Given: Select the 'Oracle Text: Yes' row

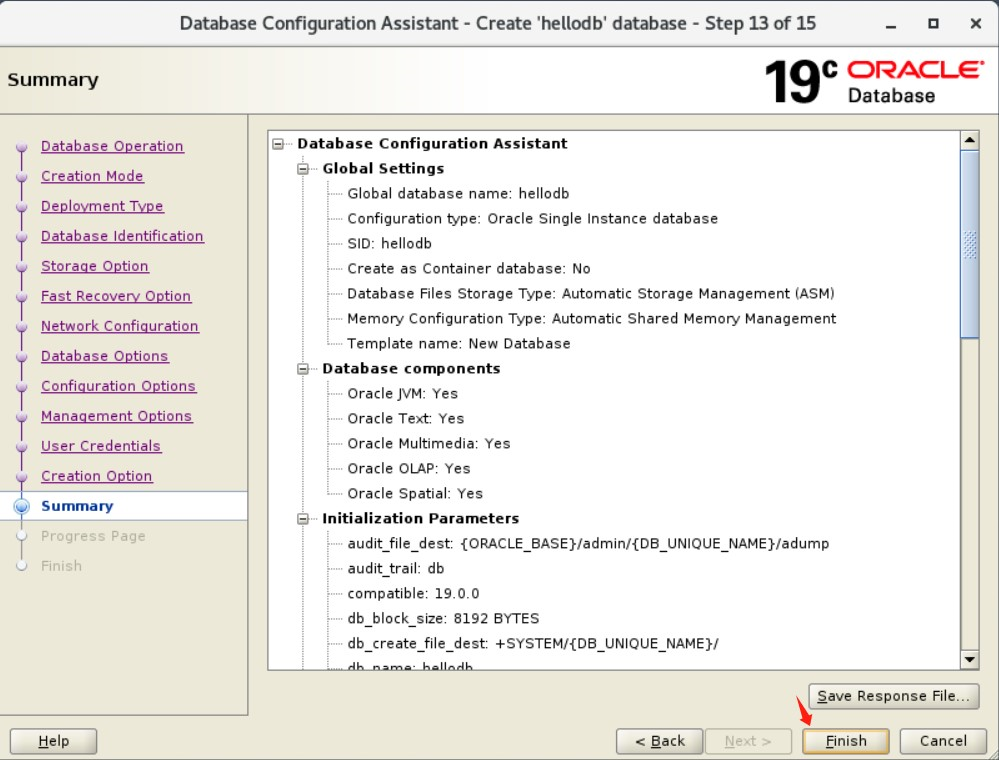Looking at the screenshot, I should [x=405, y=419].
